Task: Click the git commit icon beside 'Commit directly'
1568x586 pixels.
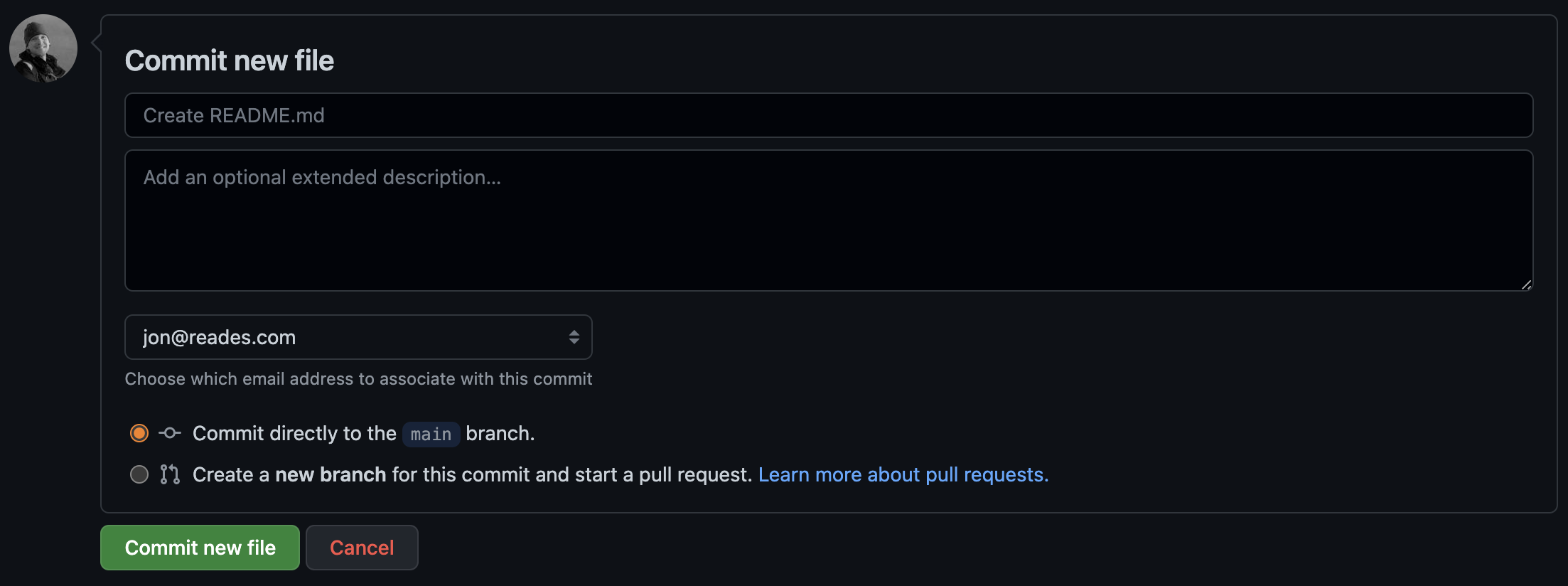Action: [170, 432]
